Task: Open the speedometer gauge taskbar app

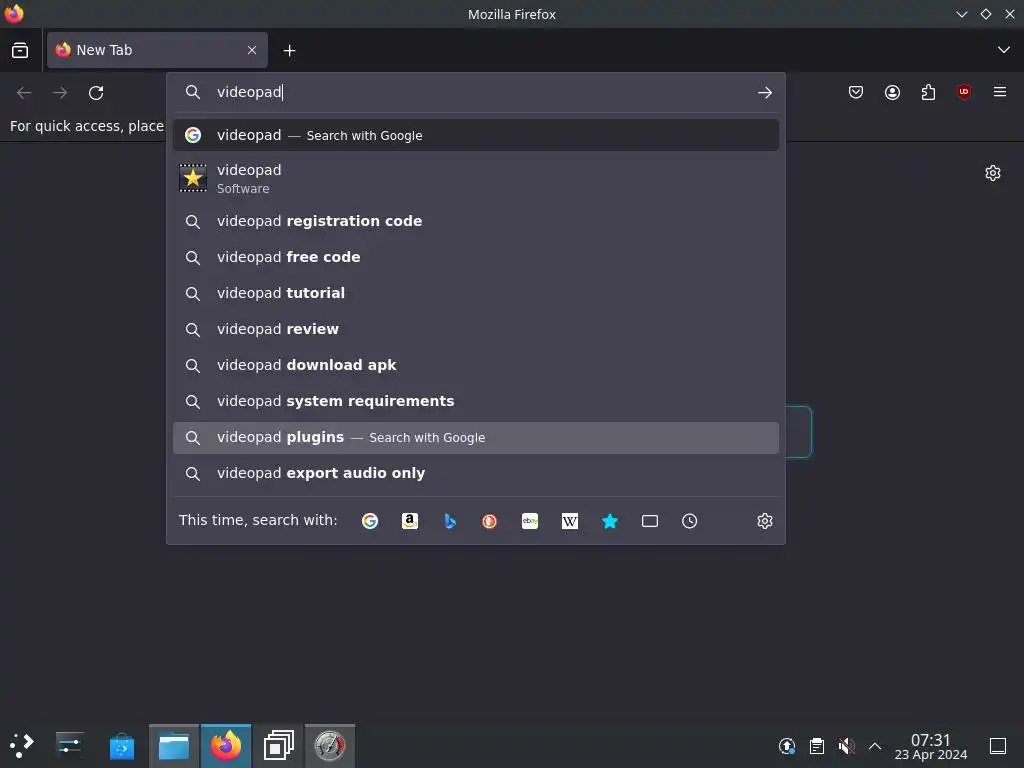Action: [x=330, y=745]
